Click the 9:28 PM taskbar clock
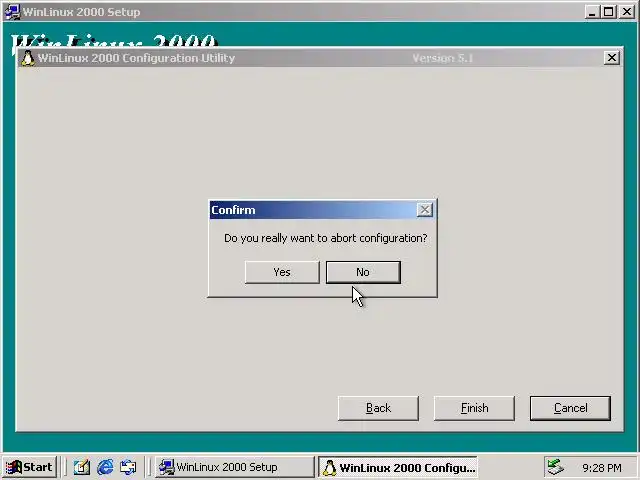The height and width of the screenshot is (480, 640). point(602,468)
